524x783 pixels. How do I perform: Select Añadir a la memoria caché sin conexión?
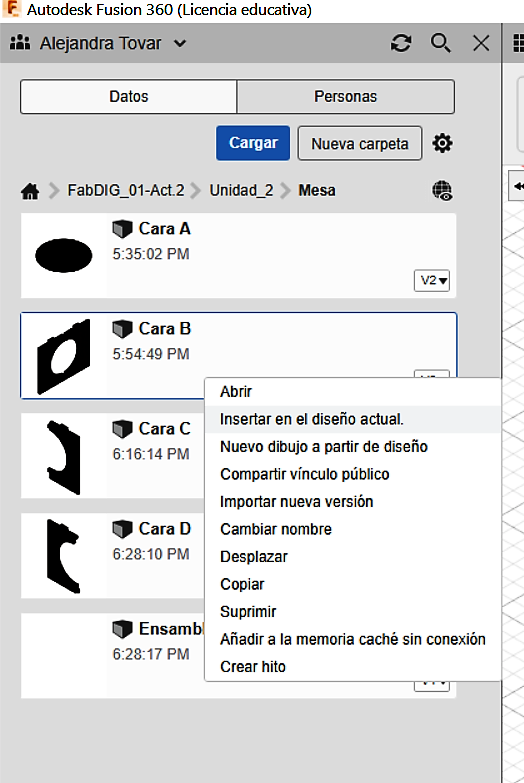[x=353, y=639]
